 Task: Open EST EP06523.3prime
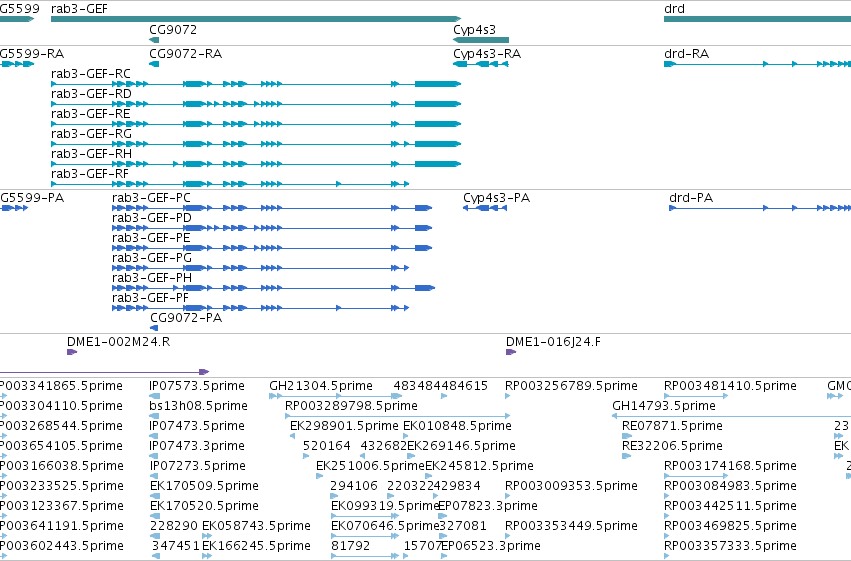pyautogui.click(x=491, y=546)
